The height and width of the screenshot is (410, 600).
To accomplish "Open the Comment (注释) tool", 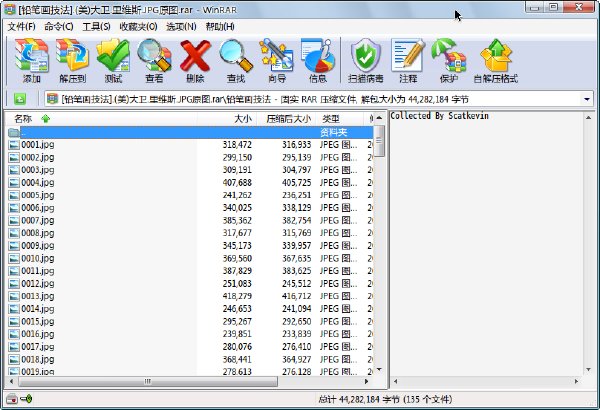I will point(408,61).
